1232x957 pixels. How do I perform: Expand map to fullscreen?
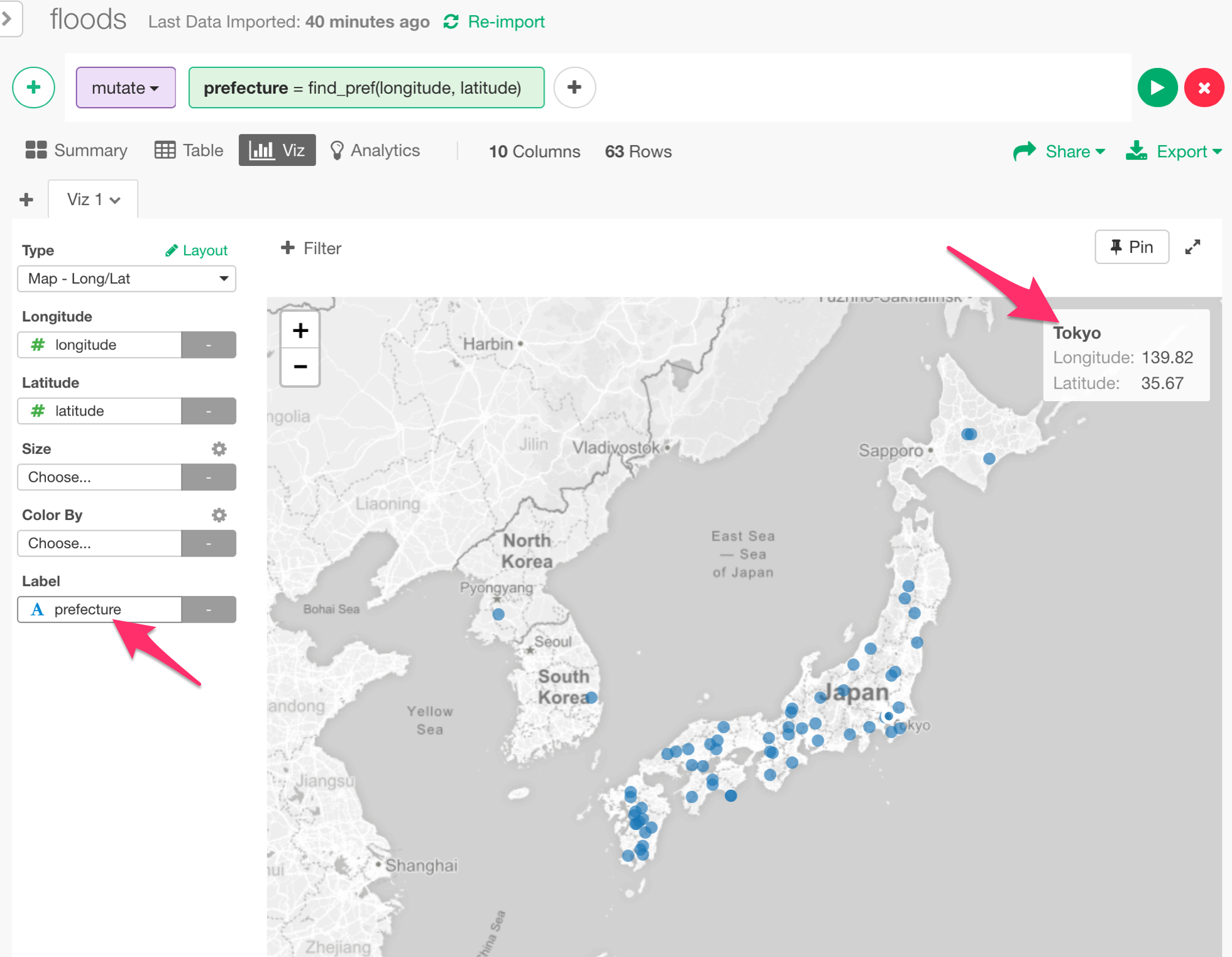click(x=1193, y=246)
